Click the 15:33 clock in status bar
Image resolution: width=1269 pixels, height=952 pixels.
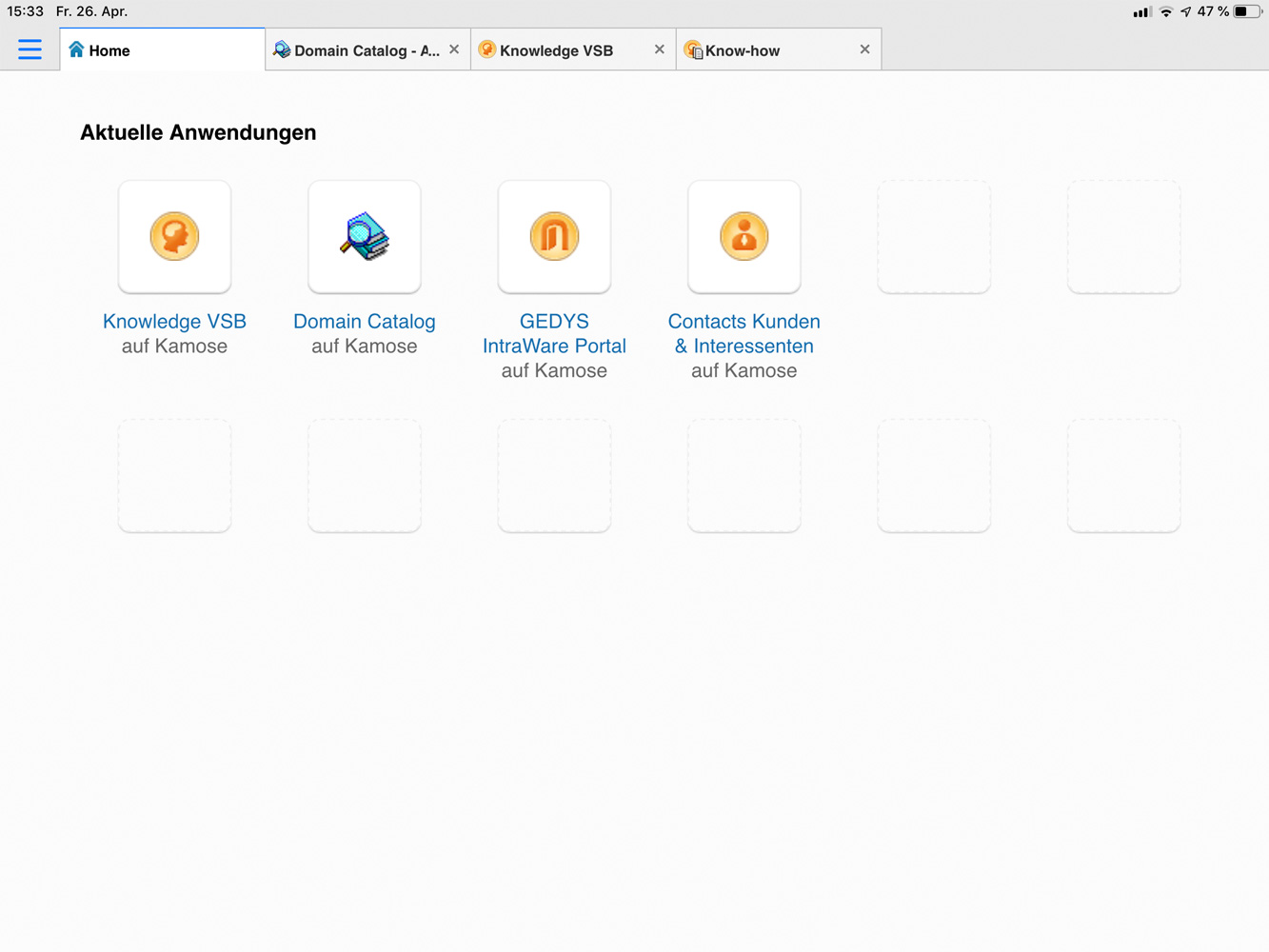[25, 11]
